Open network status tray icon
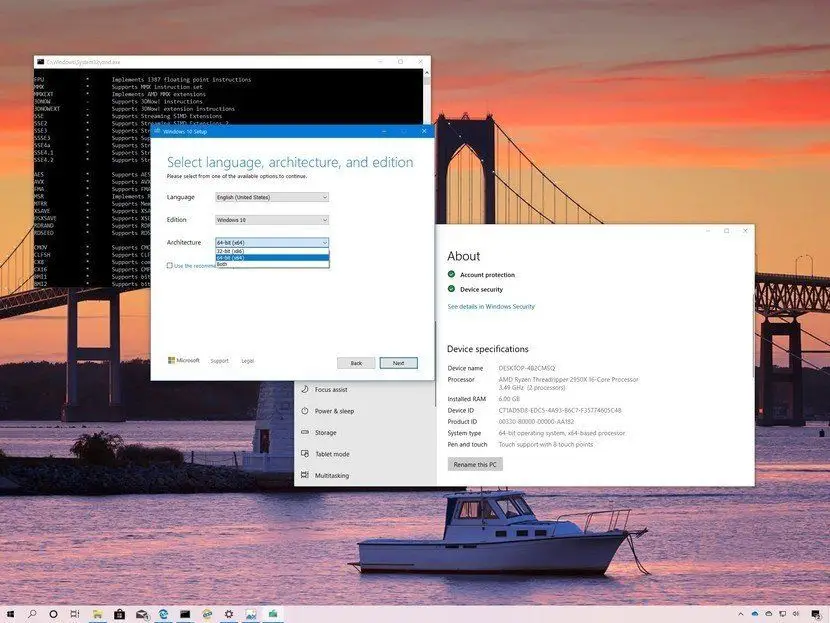 [x=782, y=614]
